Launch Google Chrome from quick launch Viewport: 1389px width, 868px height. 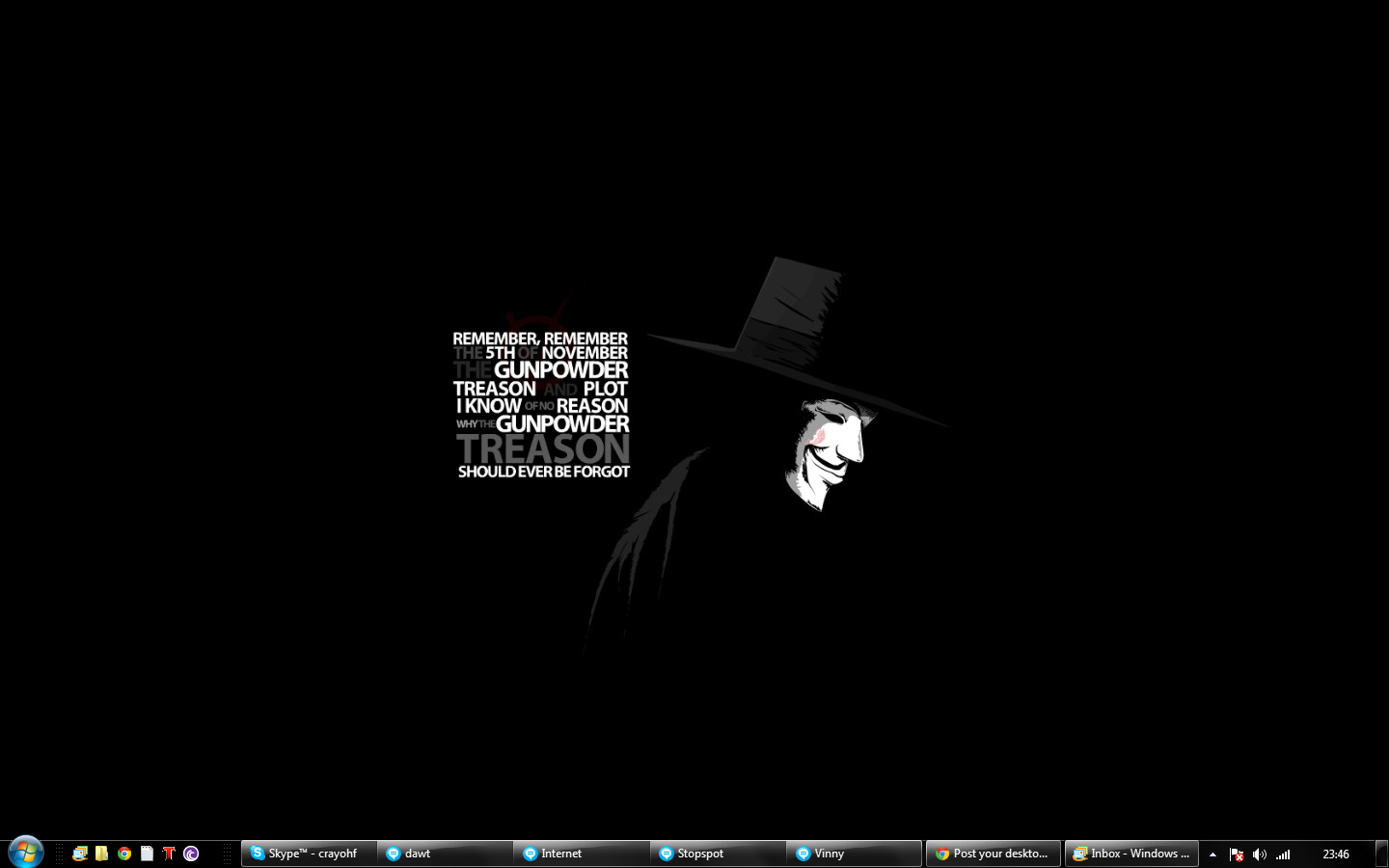(124, 854)
